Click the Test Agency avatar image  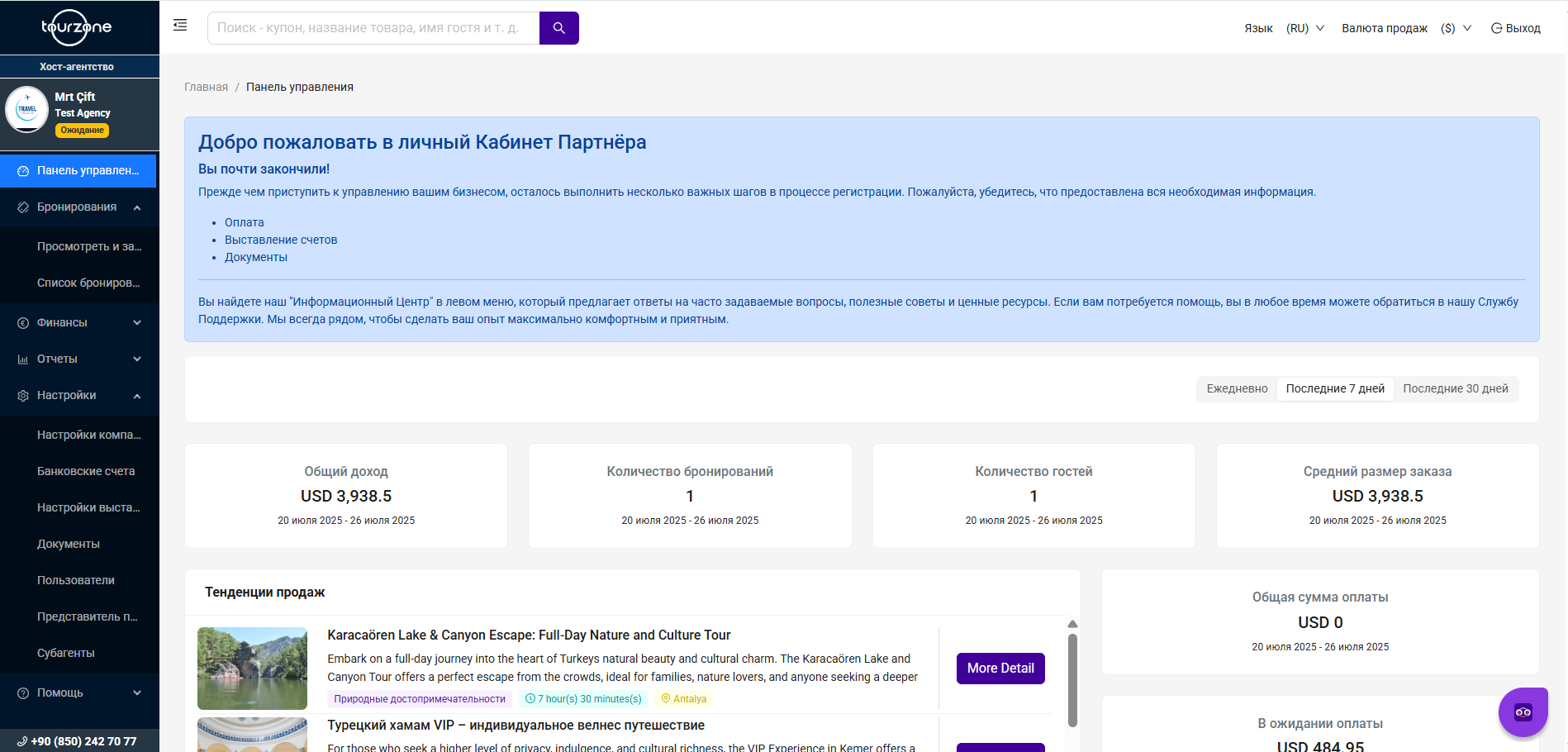27,109
